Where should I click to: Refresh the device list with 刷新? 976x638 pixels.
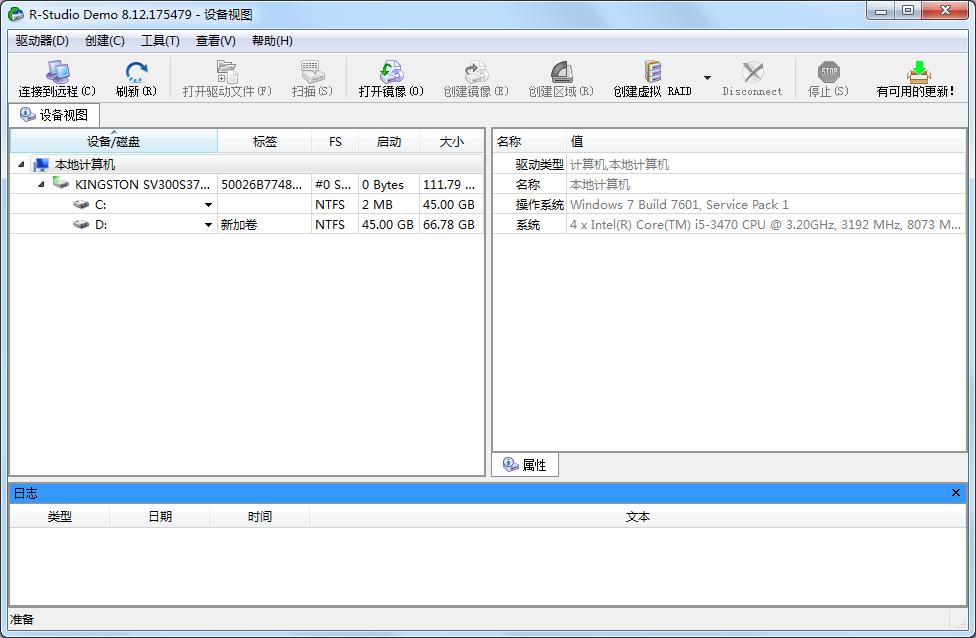pos(136,78)
